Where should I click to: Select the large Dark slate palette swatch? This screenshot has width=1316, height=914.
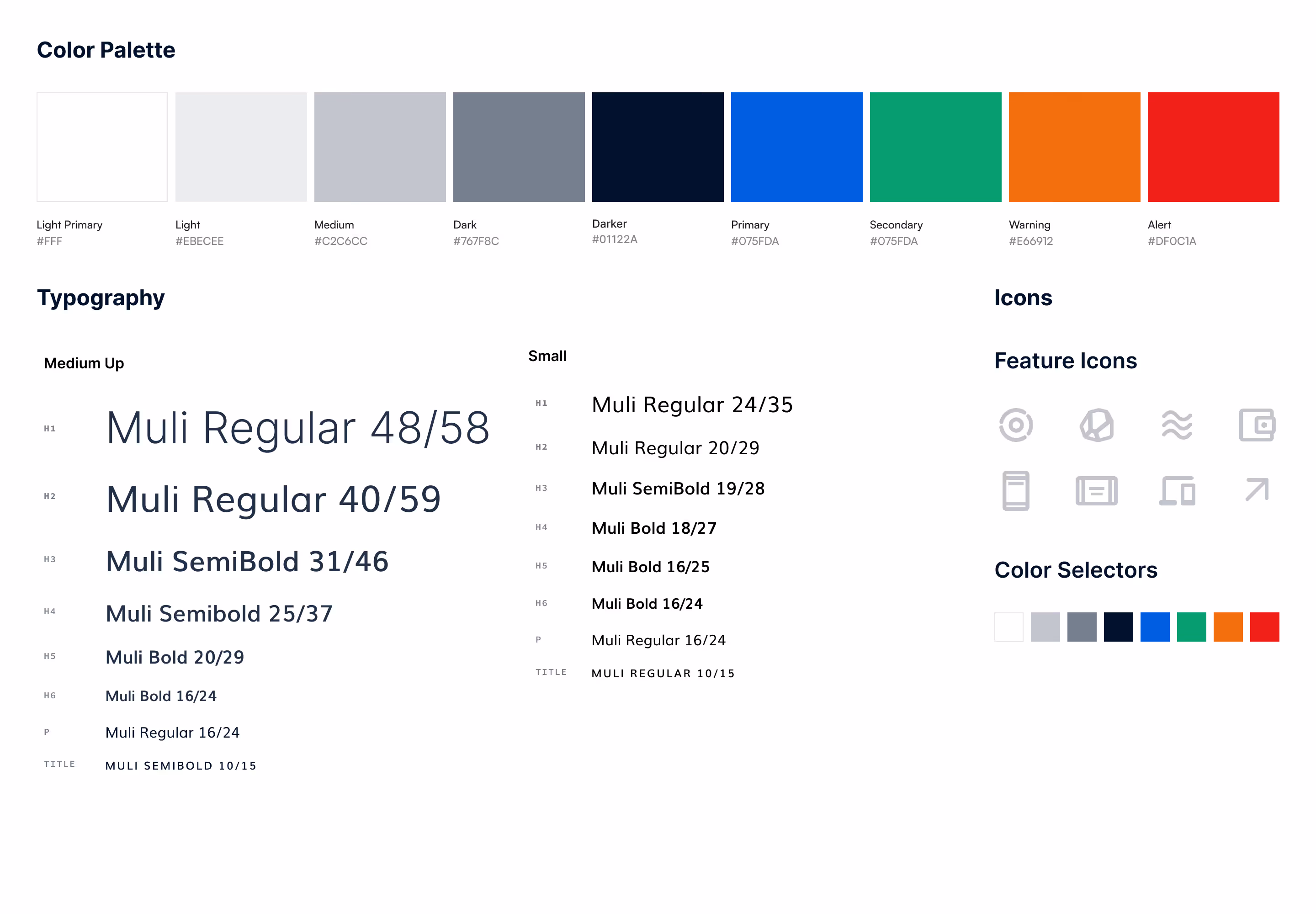pos(519,147)
